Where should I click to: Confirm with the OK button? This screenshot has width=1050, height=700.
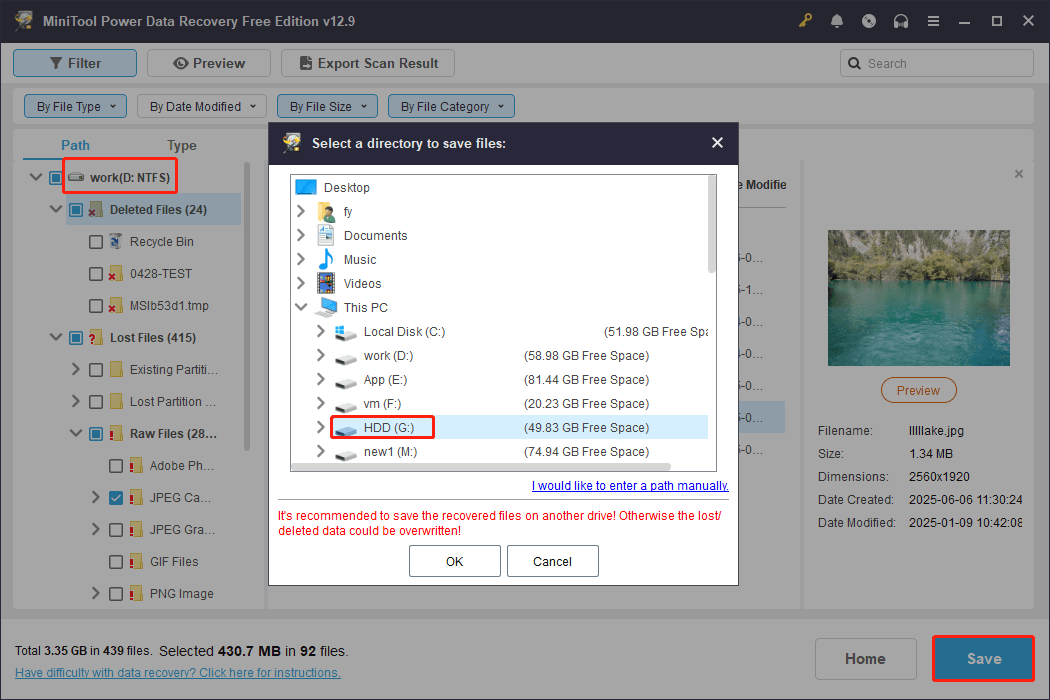pos(455,561)
